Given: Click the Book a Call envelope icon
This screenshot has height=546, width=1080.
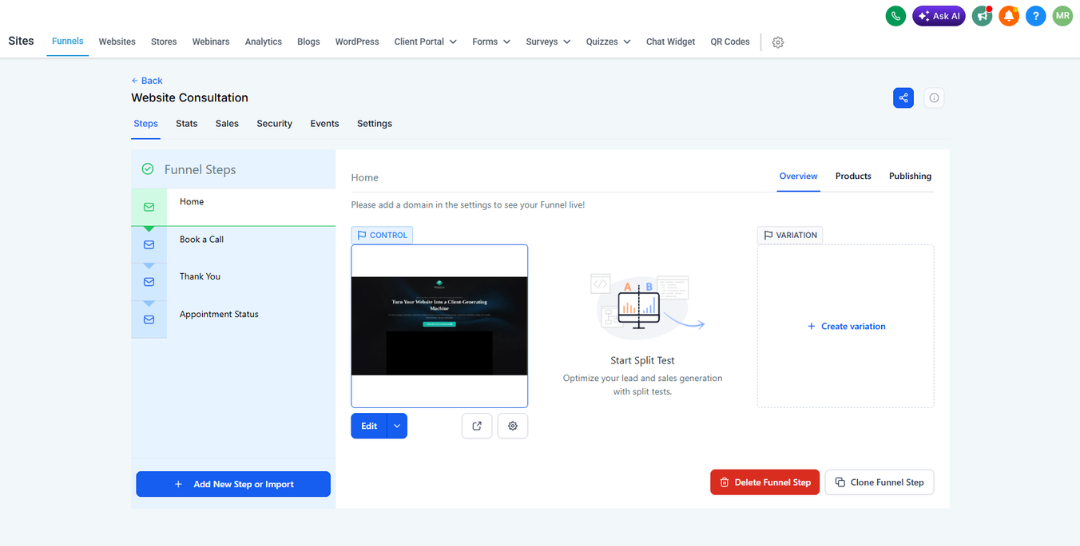Looking at the screenshot, I should click(149, 244).
